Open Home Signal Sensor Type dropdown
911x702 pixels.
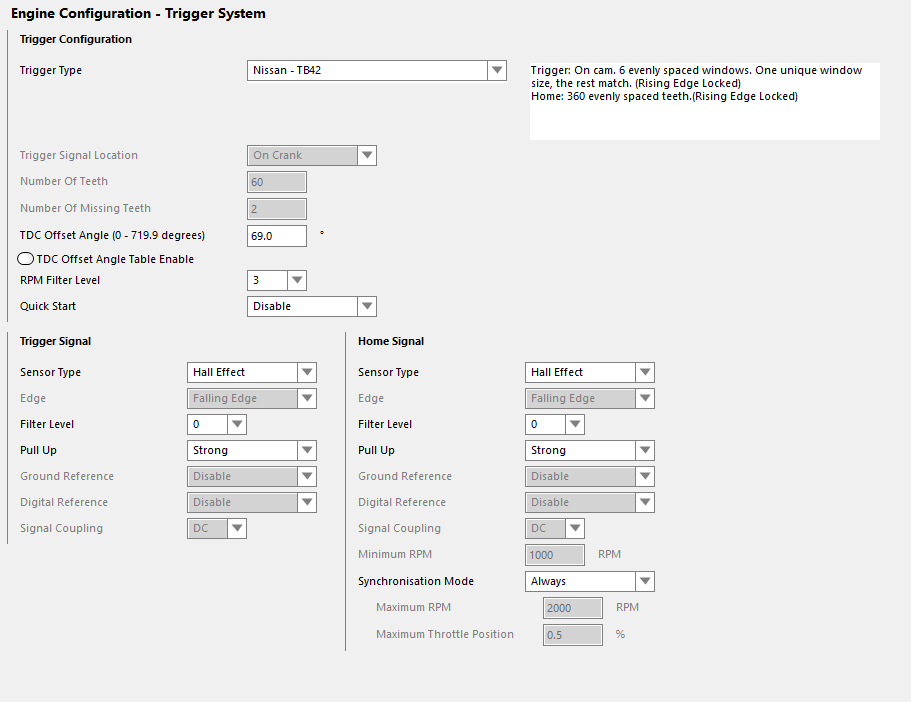pos(590,373)
